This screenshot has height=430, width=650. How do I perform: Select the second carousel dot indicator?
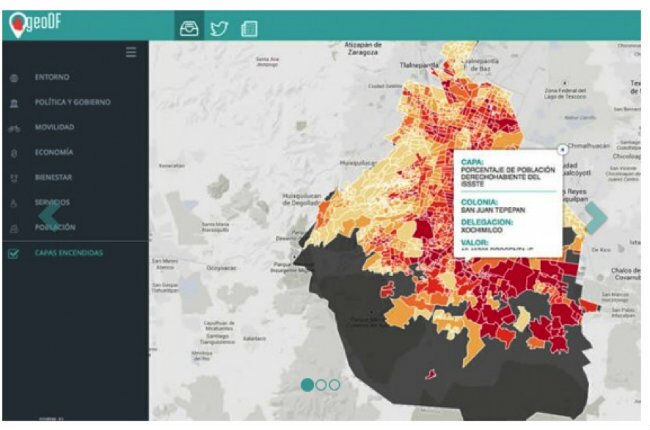tap(321, 384)
